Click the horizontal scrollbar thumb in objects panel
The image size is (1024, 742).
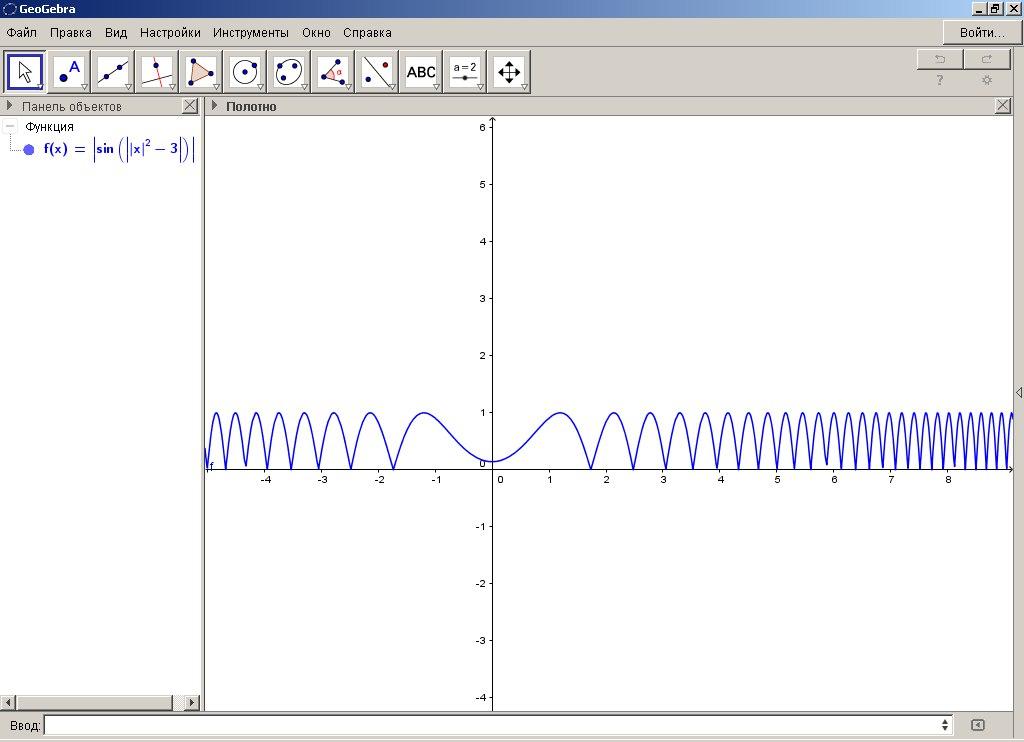[x=95, y=703]
